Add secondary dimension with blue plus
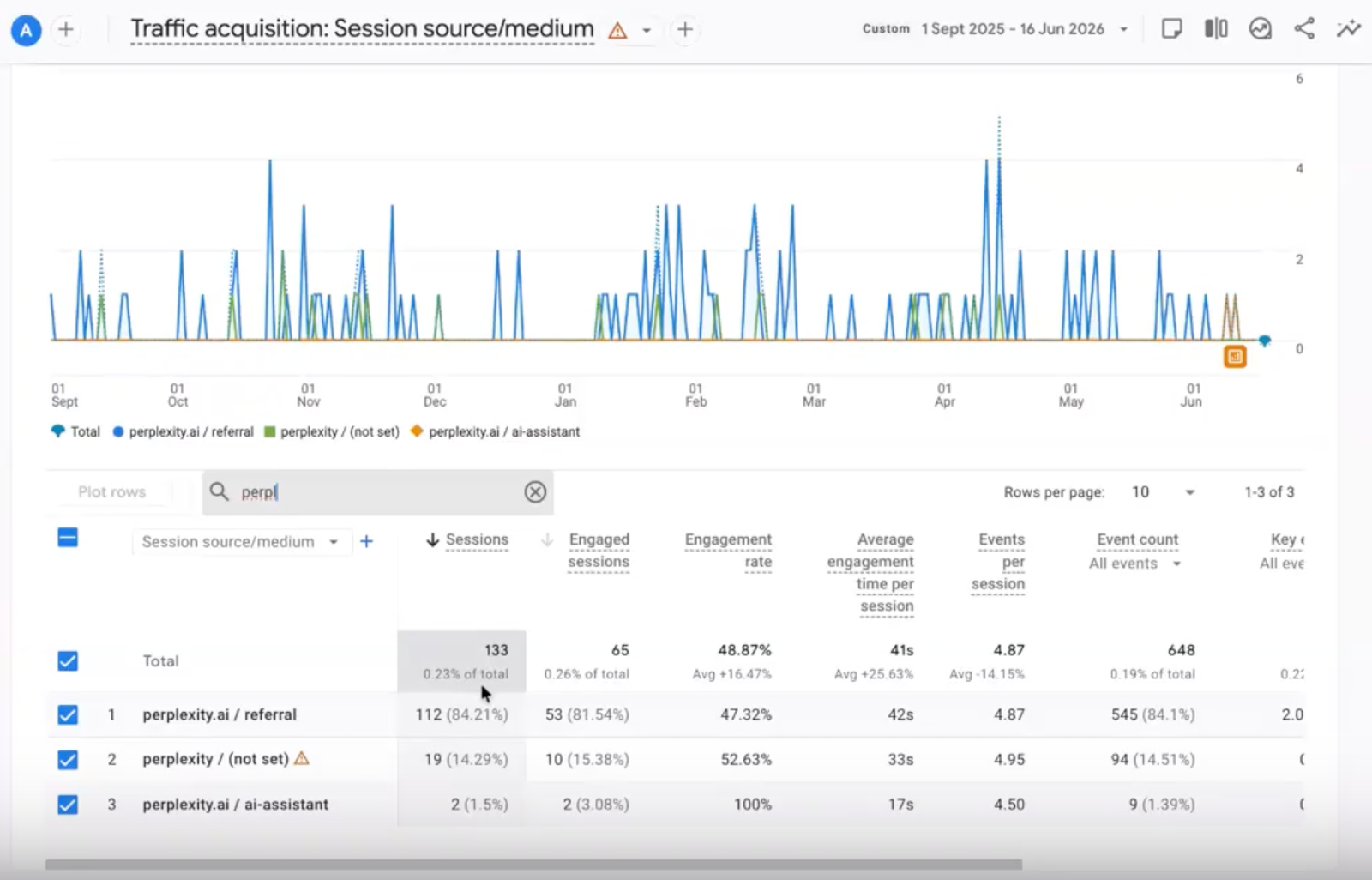This screenshot has height=880, width=1372. [x=366, y=541]
